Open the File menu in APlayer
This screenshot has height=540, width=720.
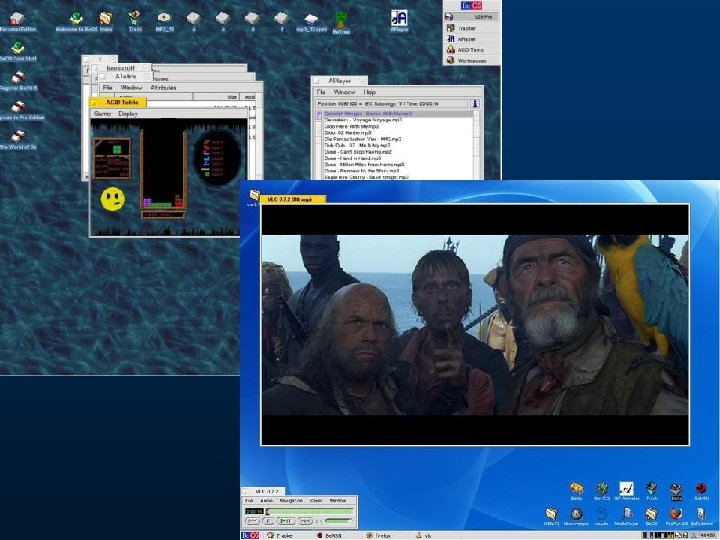[321, 92]
